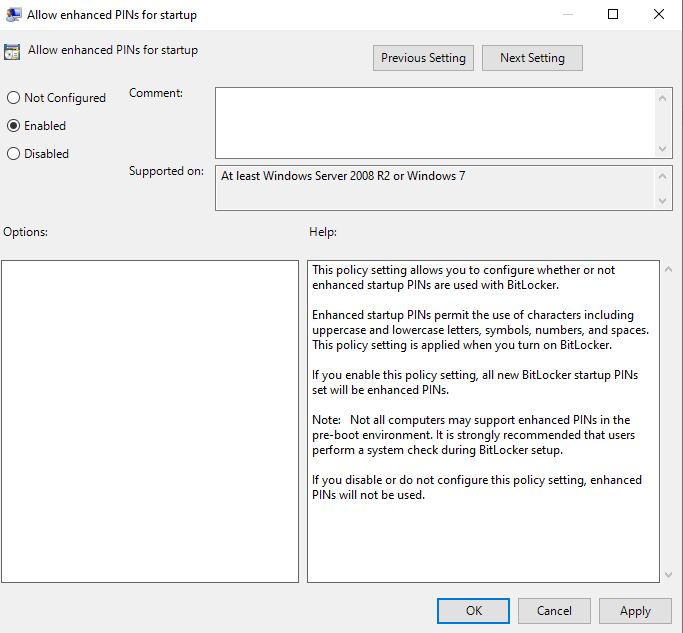Click the Options: label
The height and width of the screenshot is (633, 683).
click(25, 232)
